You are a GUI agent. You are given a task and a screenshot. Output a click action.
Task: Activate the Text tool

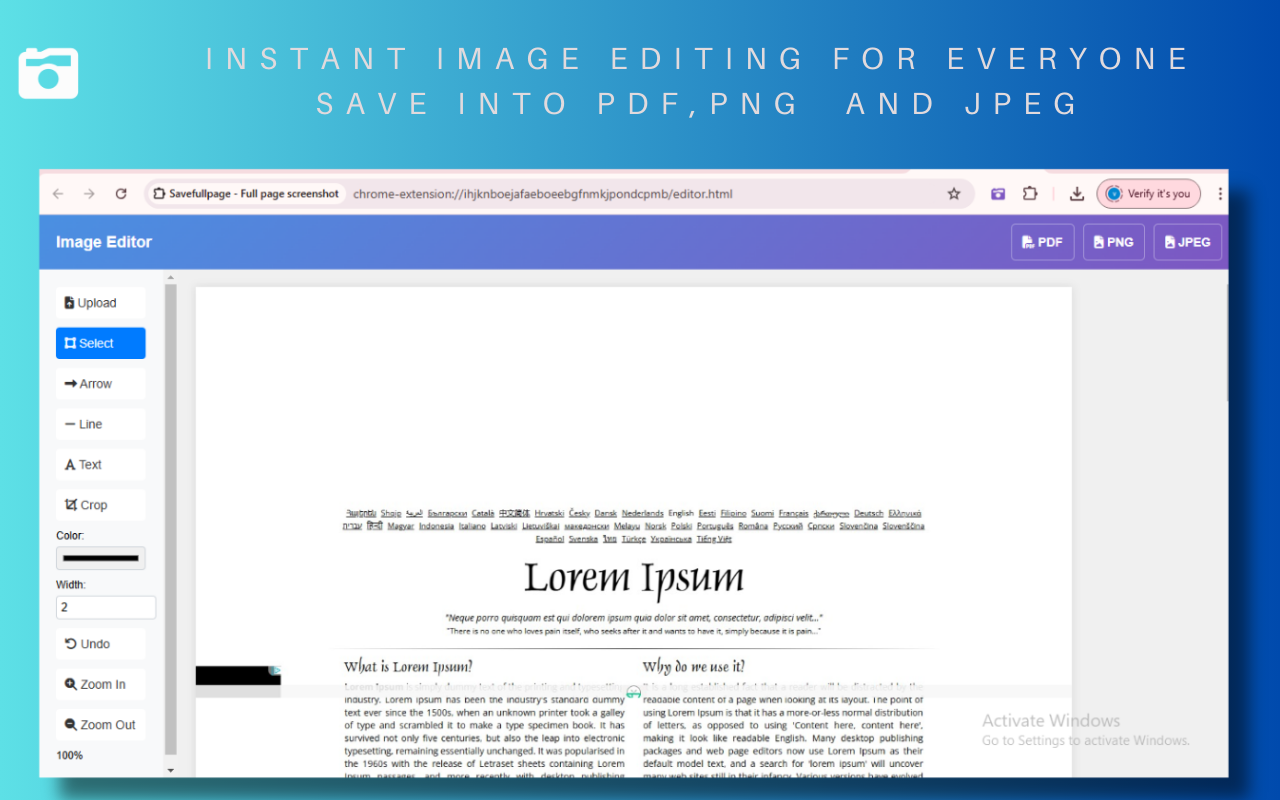click(x=100, y=463)
